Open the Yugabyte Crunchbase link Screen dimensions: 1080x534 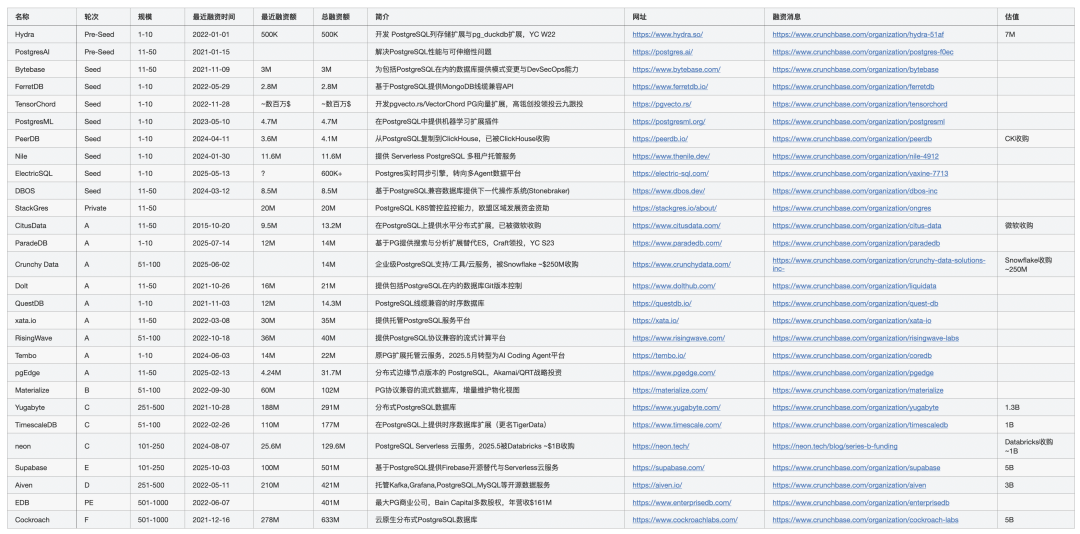point(855,408)
